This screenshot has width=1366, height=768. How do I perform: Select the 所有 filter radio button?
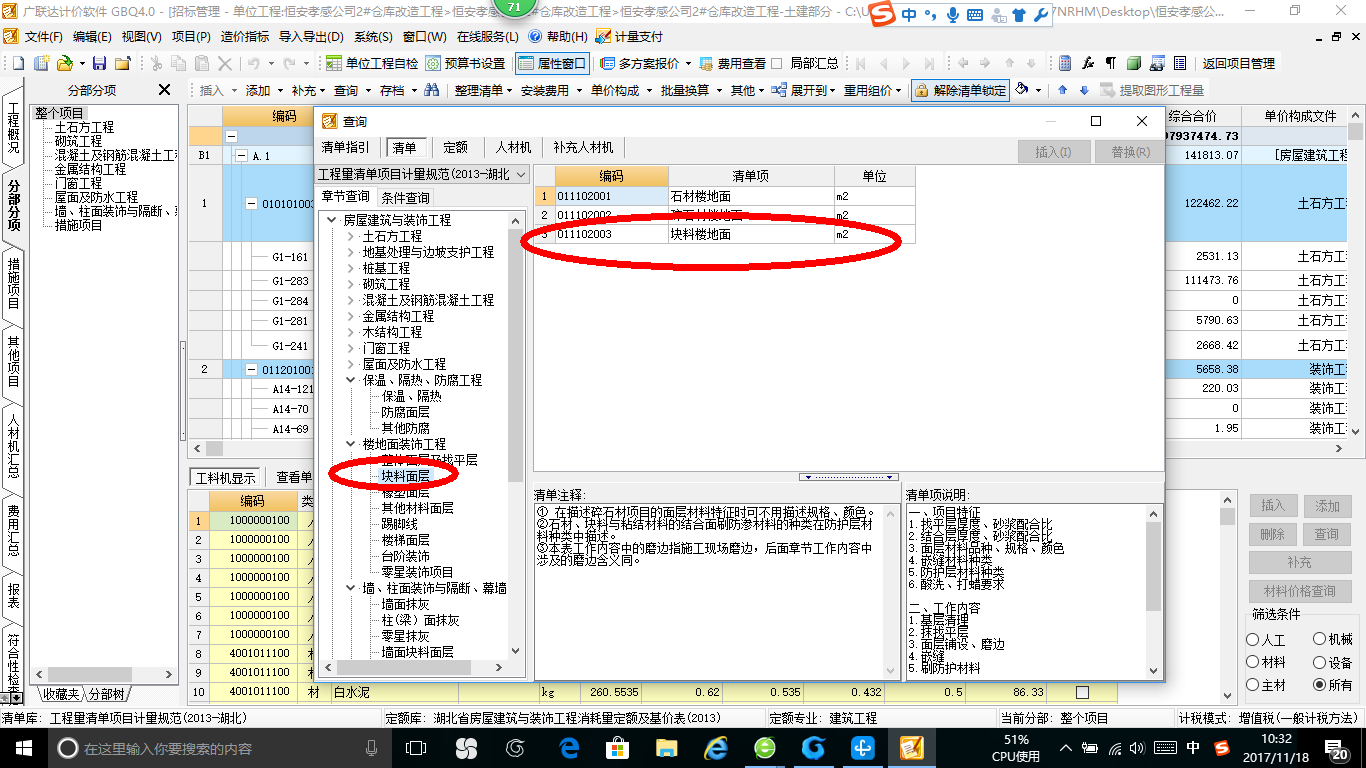click(1320, 685)
